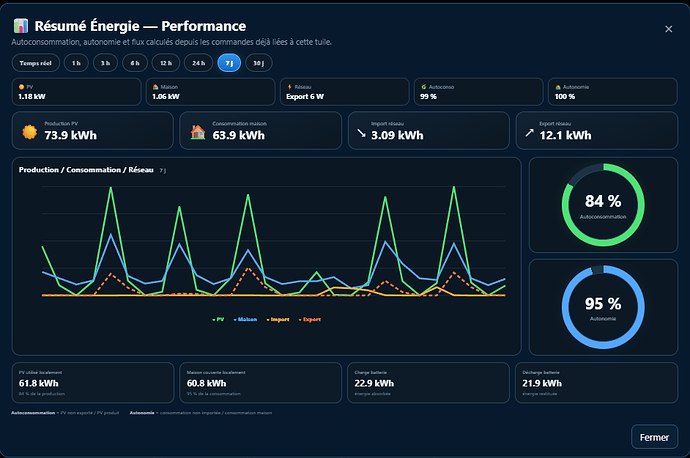Click the 21.9 kWh Décharge batterie value
The width and height of the screenshot is (690, 458).
(x=542, y=384)
